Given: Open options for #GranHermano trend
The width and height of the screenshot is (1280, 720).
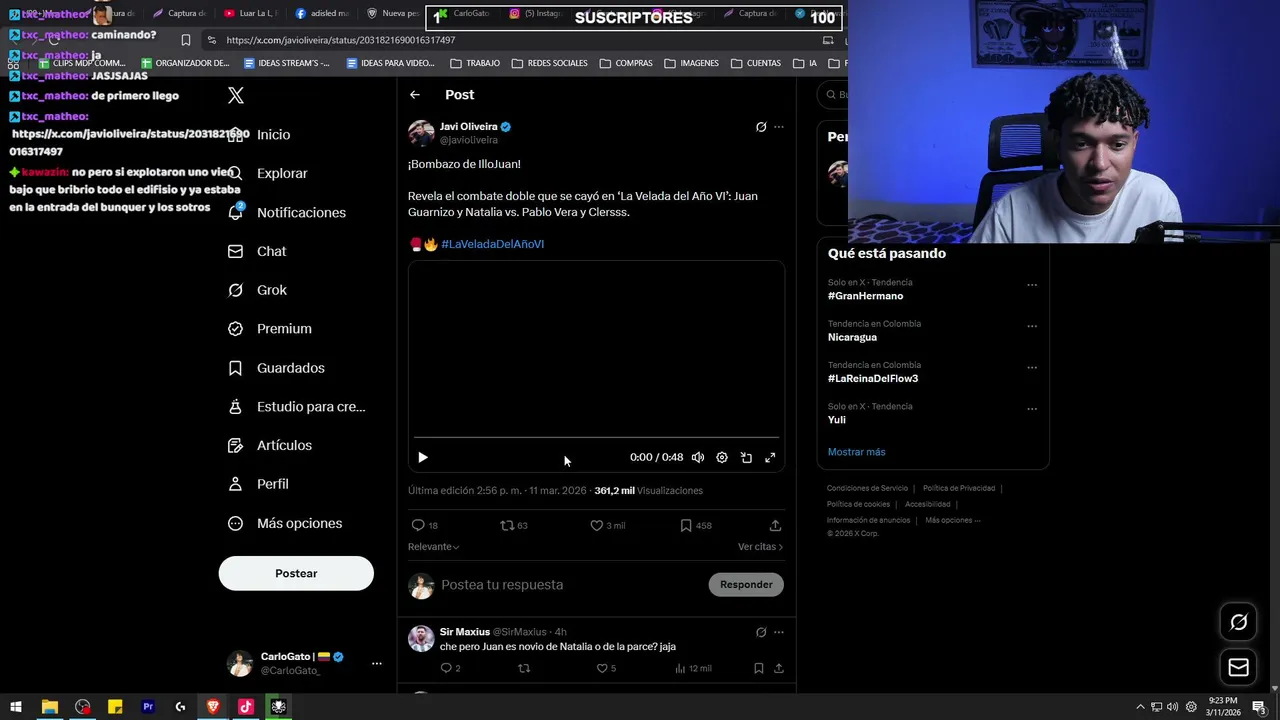Looking at the screenshot, I should (x=1032, y=284).
